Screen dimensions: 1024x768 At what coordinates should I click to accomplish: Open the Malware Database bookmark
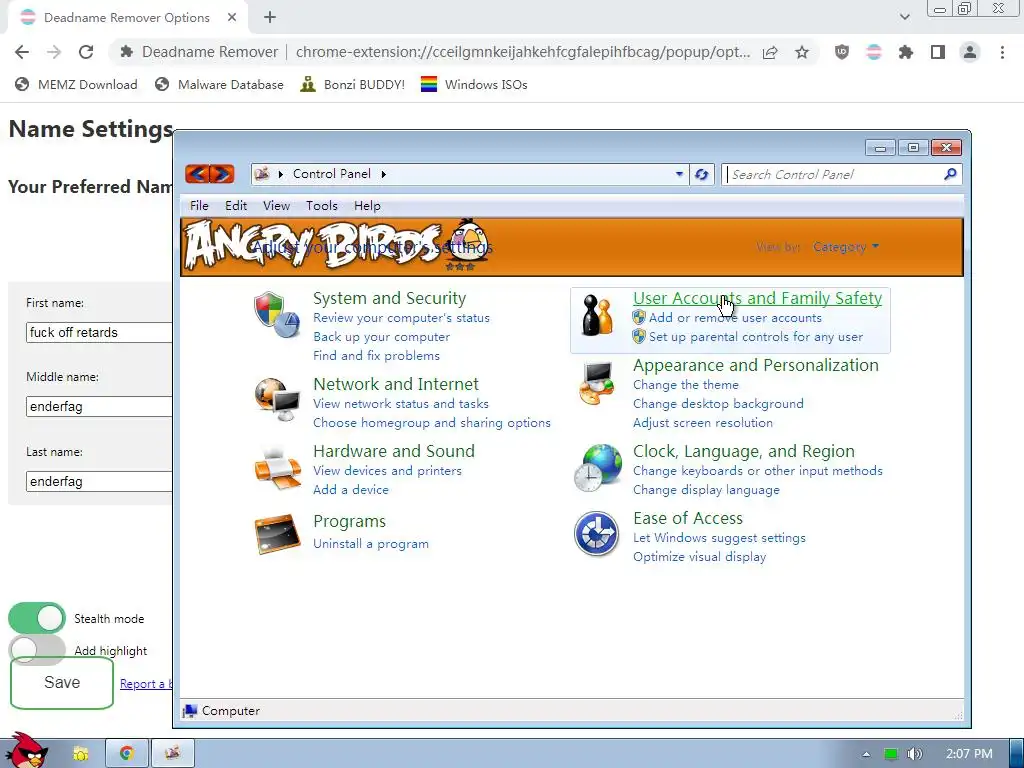pyautogui.click(x=219, y=84)
